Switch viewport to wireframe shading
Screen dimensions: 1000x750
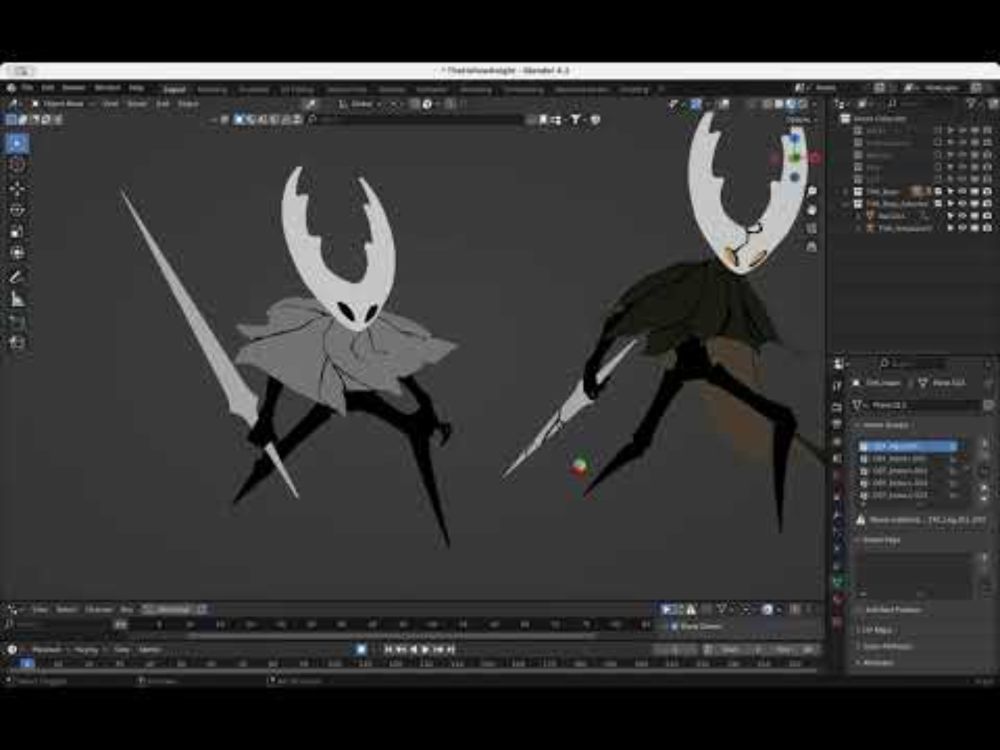[x=768, y=104]
